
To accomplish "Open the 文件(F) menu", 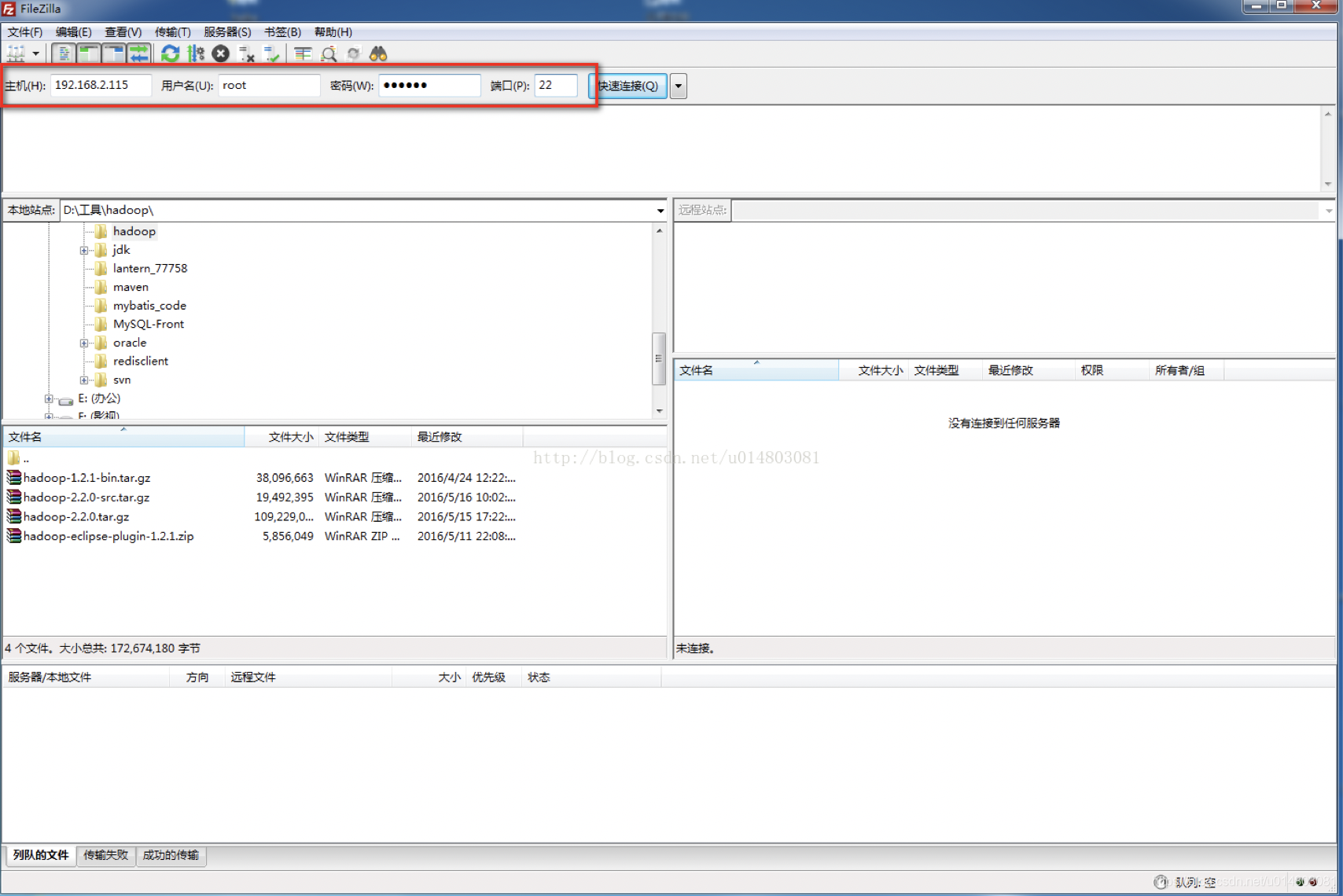I will pos(25,31).
